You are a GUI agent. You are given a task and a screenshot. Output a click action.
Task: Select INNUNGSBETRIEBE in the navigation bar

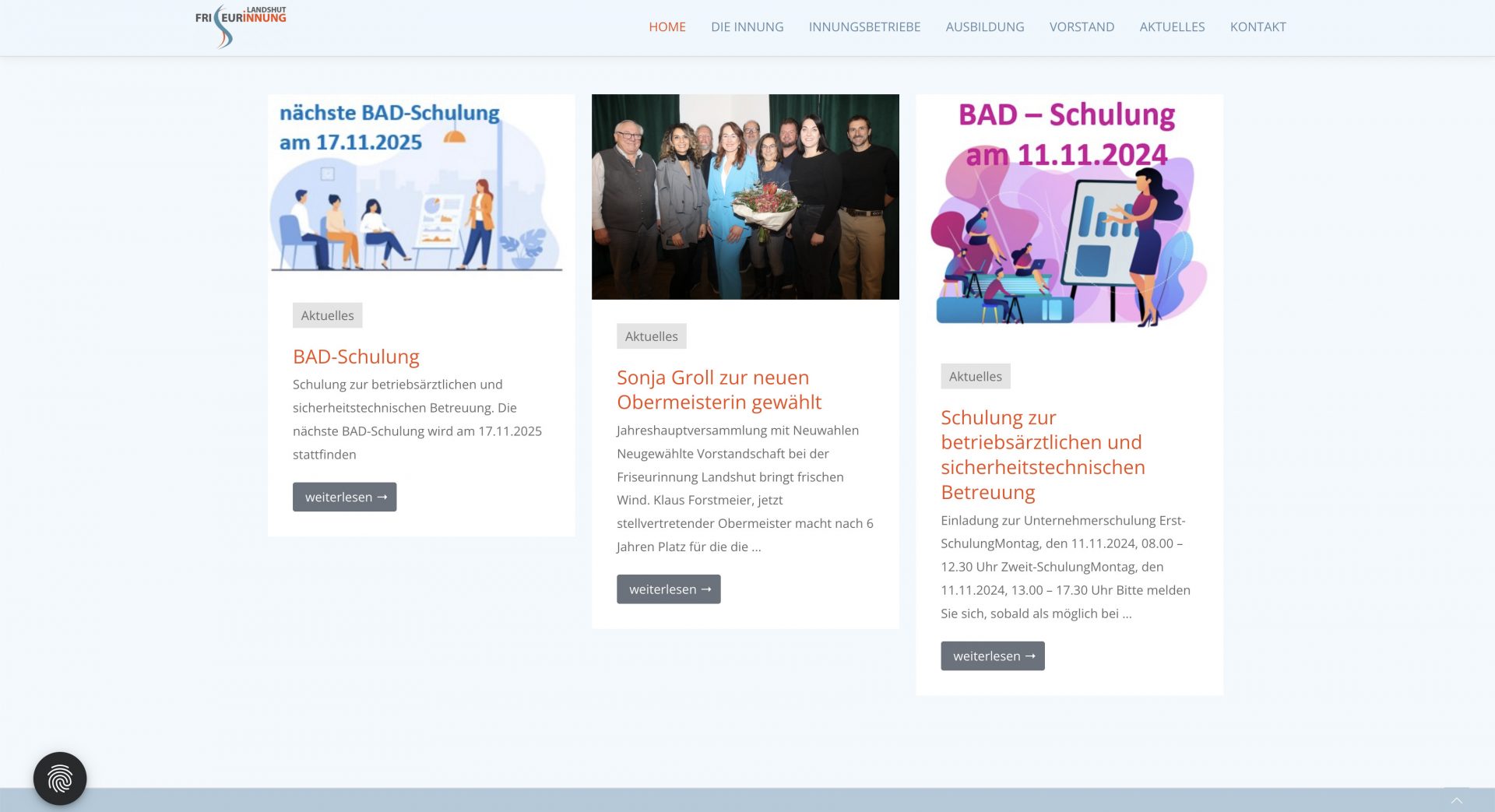(x=864, y=27)
